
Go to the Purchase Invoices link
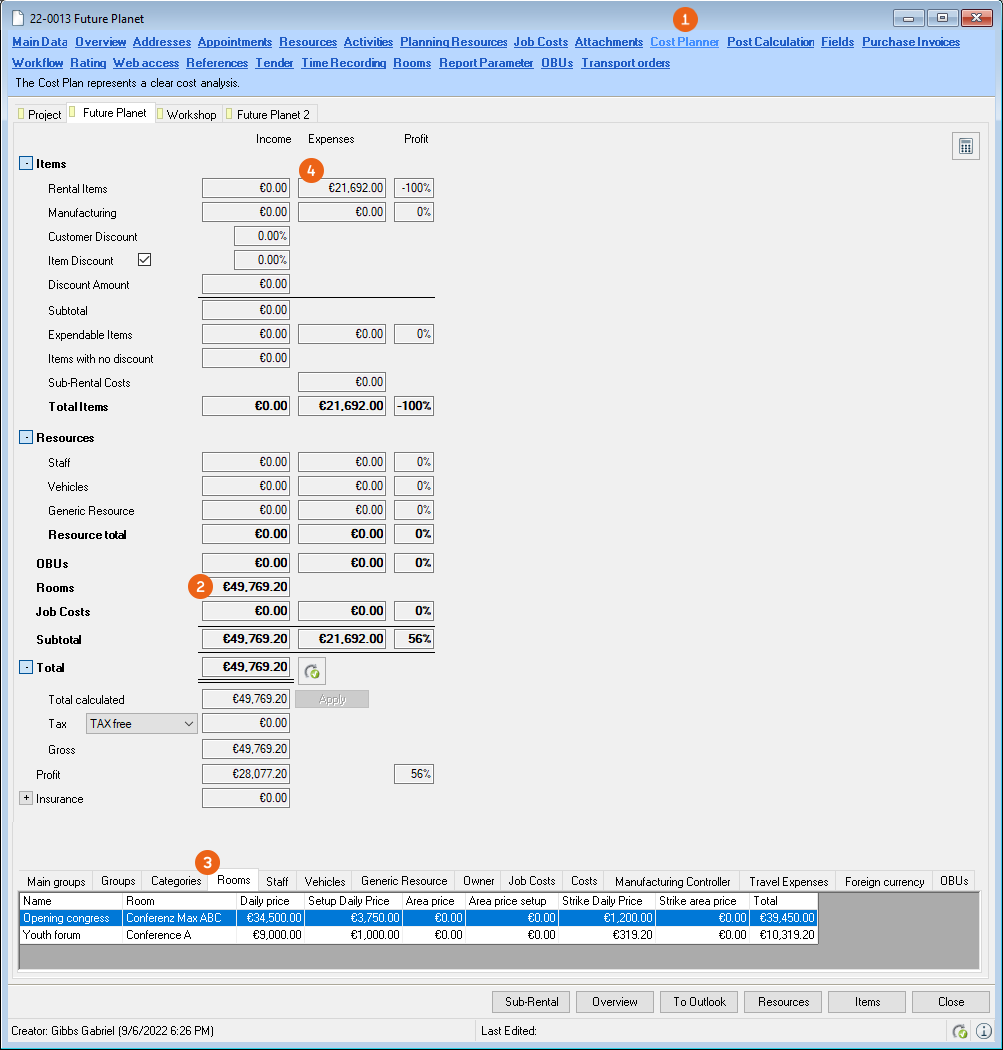pyautogui.click(x=910, y=42)
